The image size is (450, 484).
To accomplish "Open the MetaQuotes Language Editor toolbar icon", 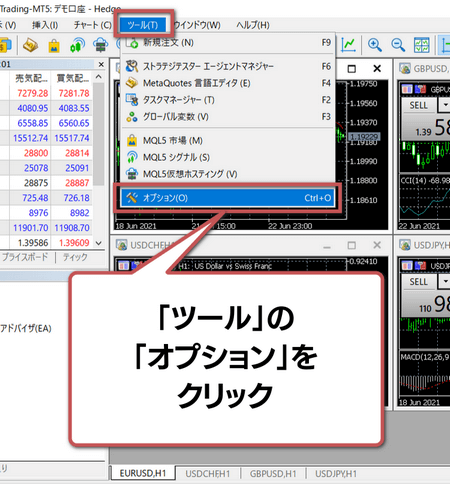I will click(x=30, y=45).
